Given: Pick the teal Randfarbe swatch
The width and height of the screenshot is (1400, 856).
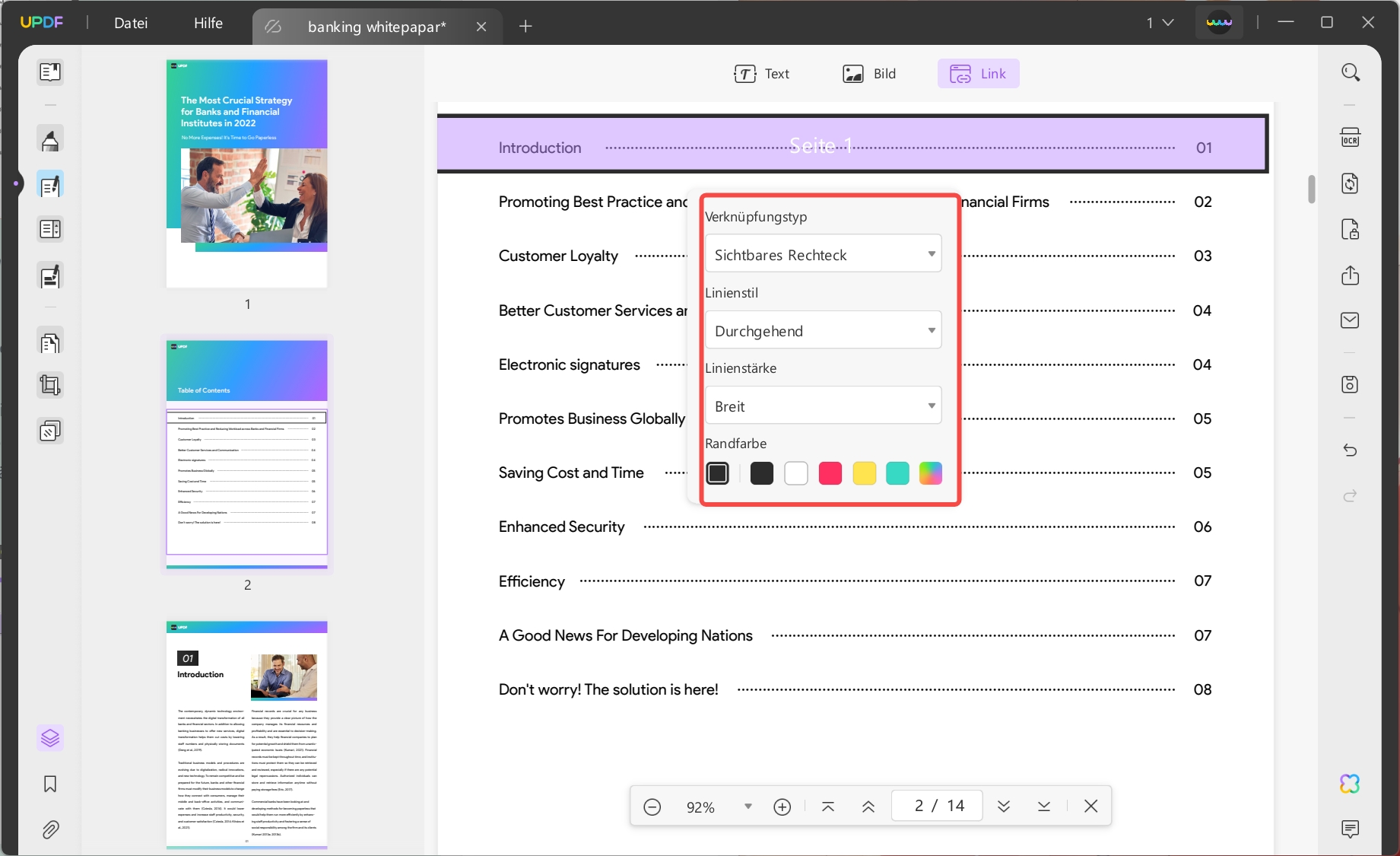Looking at the screenshot, I should click(x=897, y=473).
